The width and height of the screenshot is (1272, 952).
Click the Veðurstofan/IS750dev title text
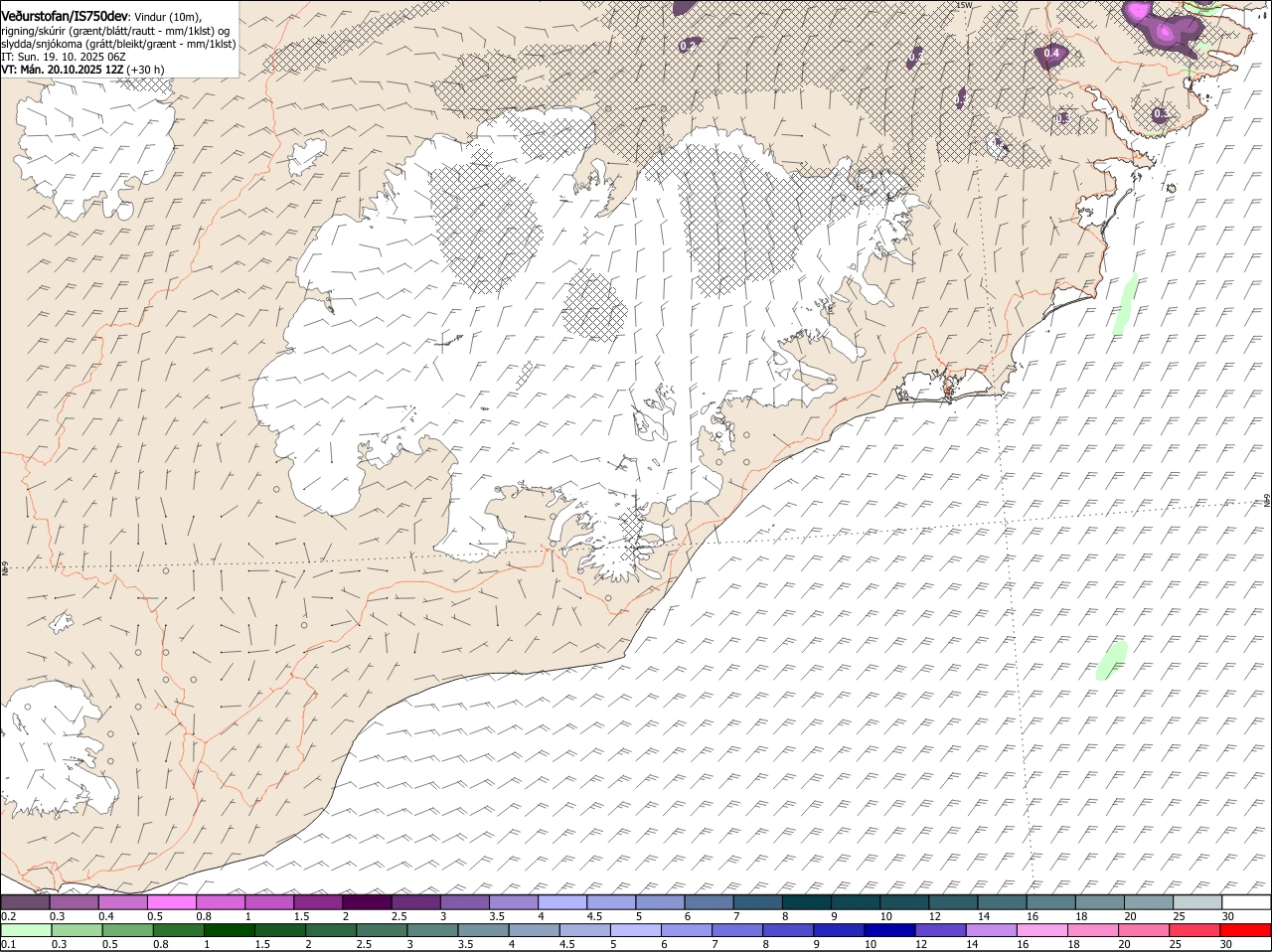65,15
